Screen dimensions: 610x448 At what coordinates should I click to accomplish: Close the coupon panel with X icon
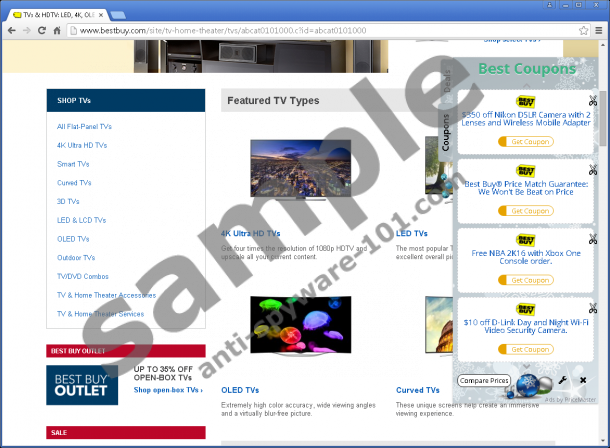[x=581, y=381]
